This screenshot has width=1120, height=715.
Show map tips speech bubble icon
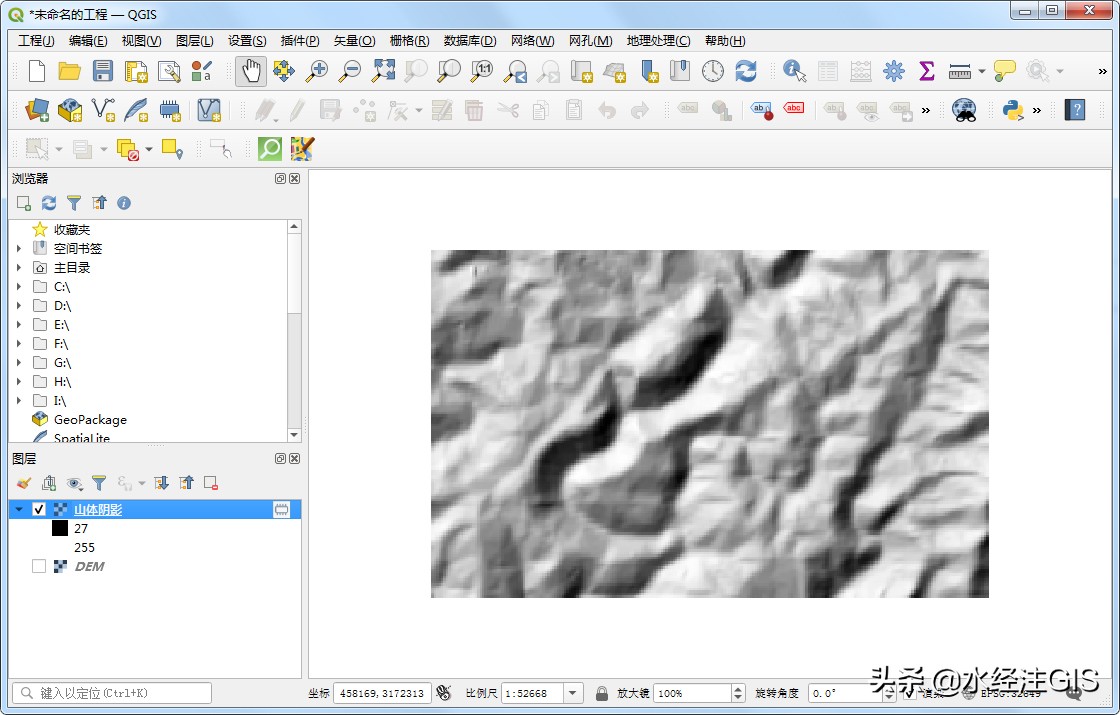pos(1004,71)
